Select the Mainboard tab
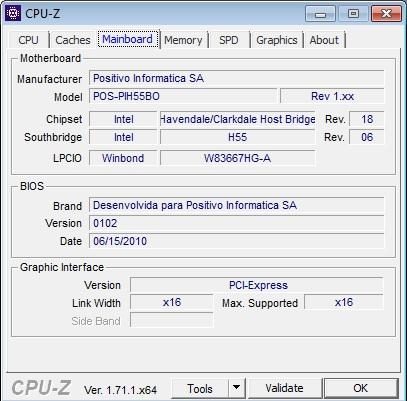The height and width of the screenshot is (401, 407). [128, 39]
